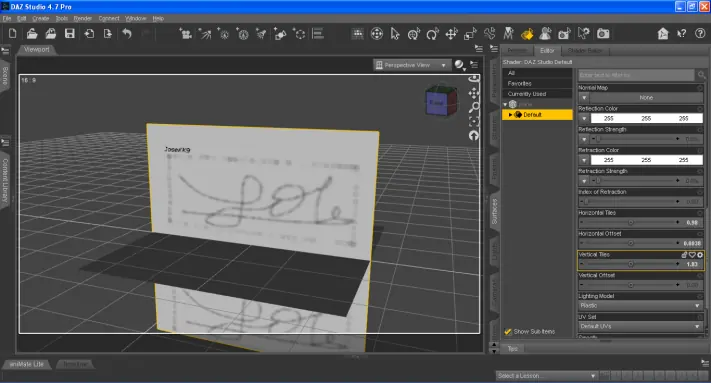Screen dimensions: 711x383
Task: Click the Render camera icon in toolbar
Action: (x=603, y=34)
